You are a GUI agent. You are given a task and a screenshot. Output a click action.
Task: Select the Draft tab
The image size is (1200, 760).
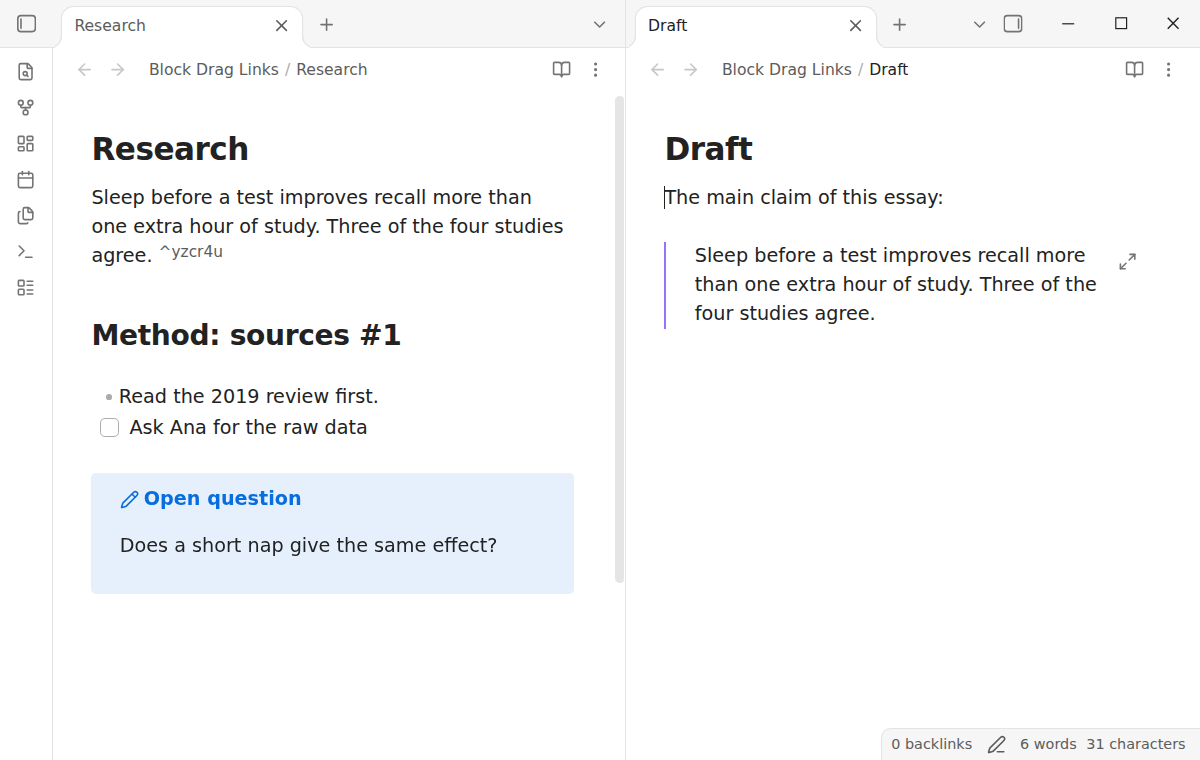(x=755, y=25)
